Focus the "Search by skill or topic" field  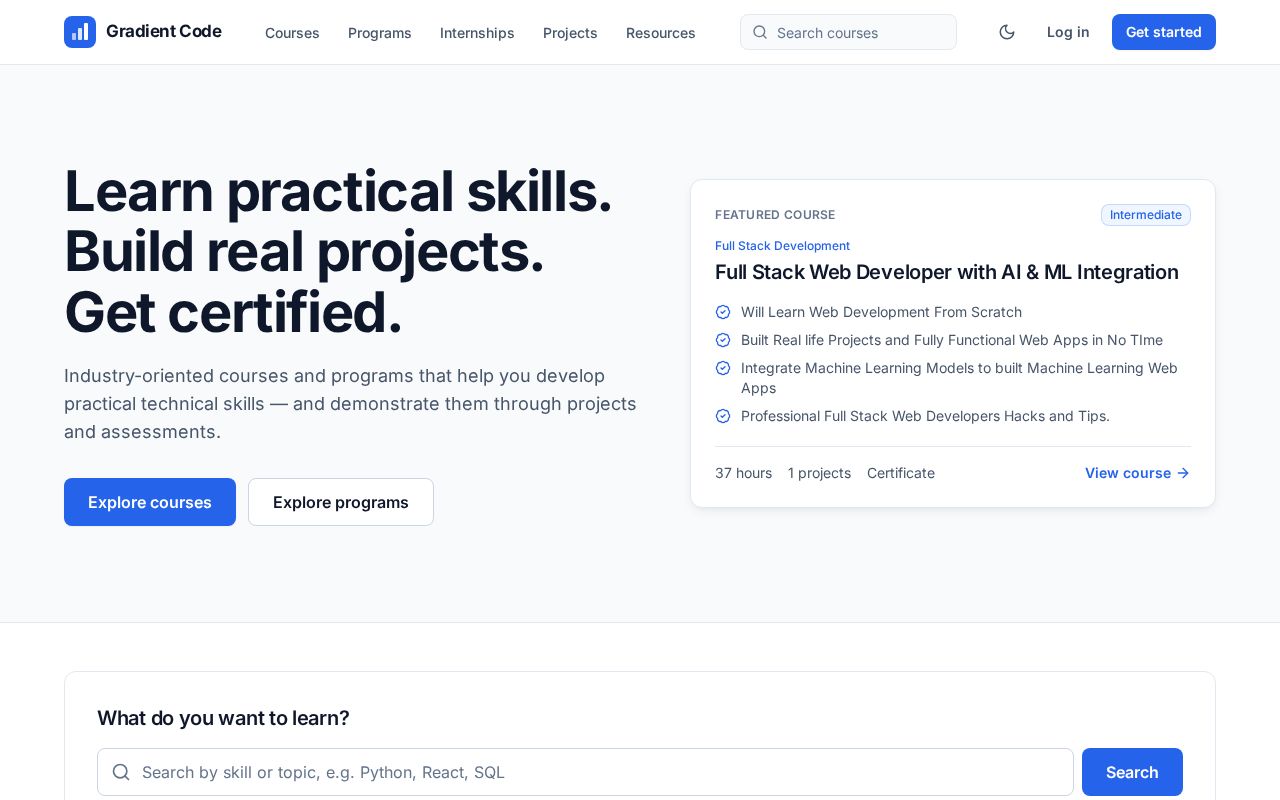[585, 772]
